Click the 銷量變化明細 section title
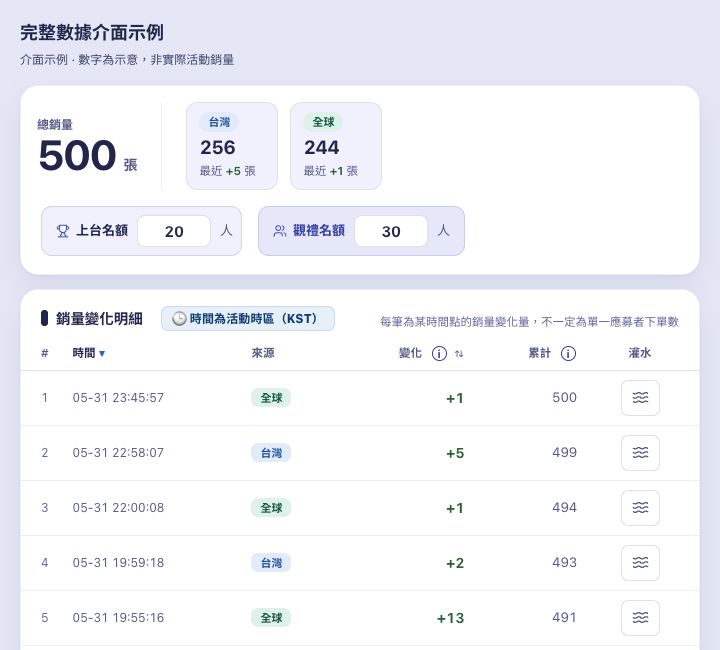The height and width of the screenshot is (650, 720). tap(99, 319)
